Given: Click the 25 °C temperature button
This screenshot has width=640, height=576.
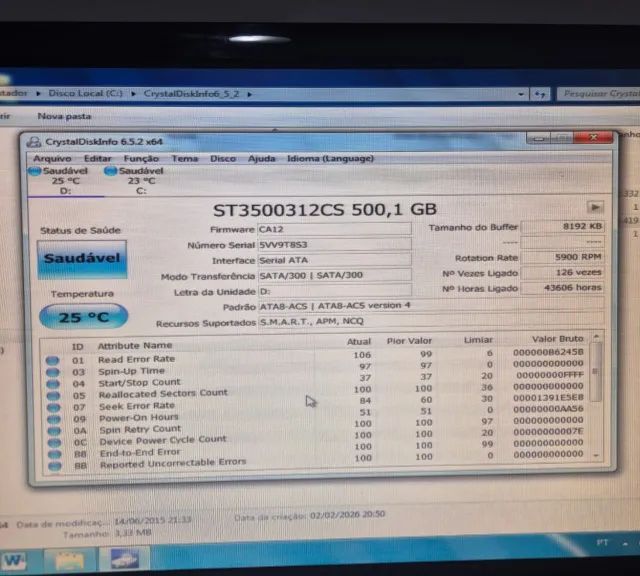Looking at the screenshot, I should click(82, 316).
